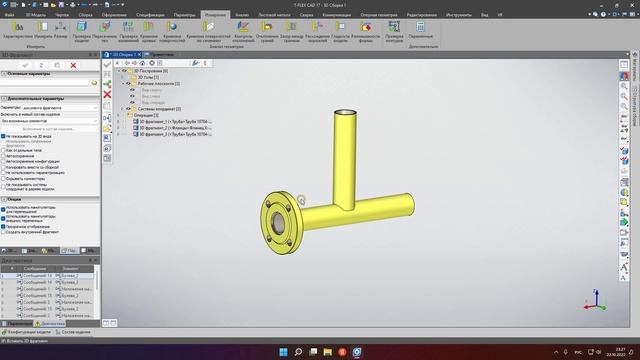Collapse the 'Дополнительные параметры' section
Screen dimensions: 640x360
click(4, 99)
